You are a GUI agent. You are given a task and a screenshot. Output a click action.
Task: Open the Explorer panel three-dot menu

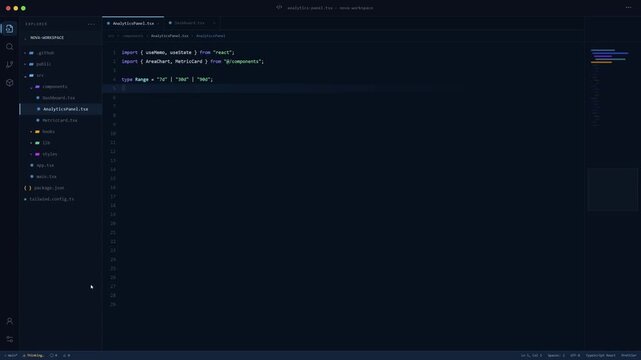coord(92,24)
